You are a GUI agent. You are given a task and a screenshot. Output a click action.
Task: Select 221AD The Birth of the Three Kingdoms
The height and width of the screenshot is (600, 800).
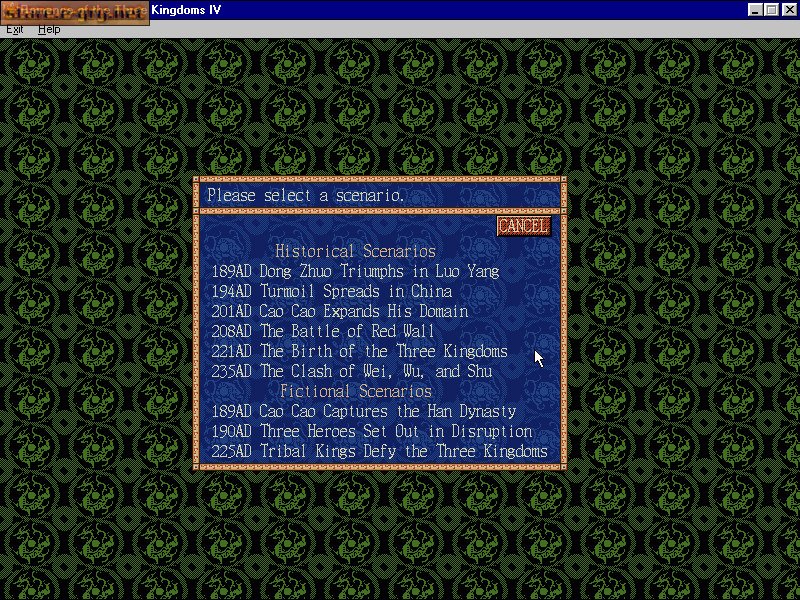click(360, 351)
